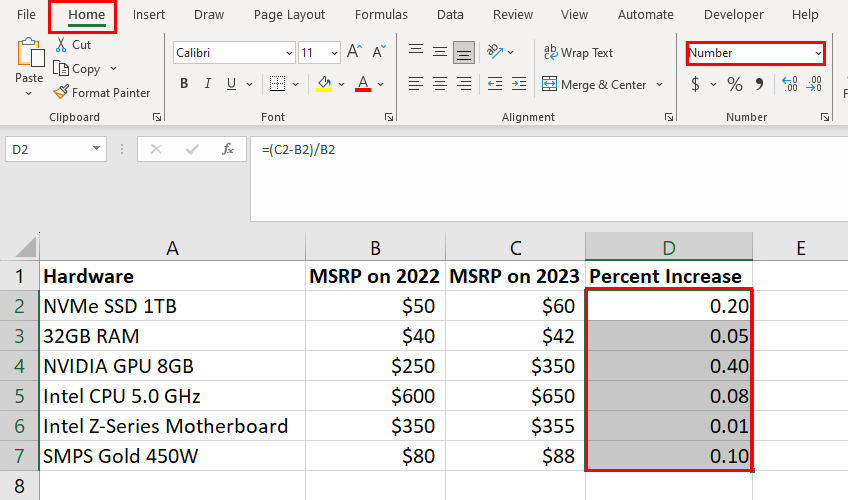The width and height of the screenshot is (848, 500).
Task: Click the Paste button
Action: pyautogui.click(x=29, y=61)
